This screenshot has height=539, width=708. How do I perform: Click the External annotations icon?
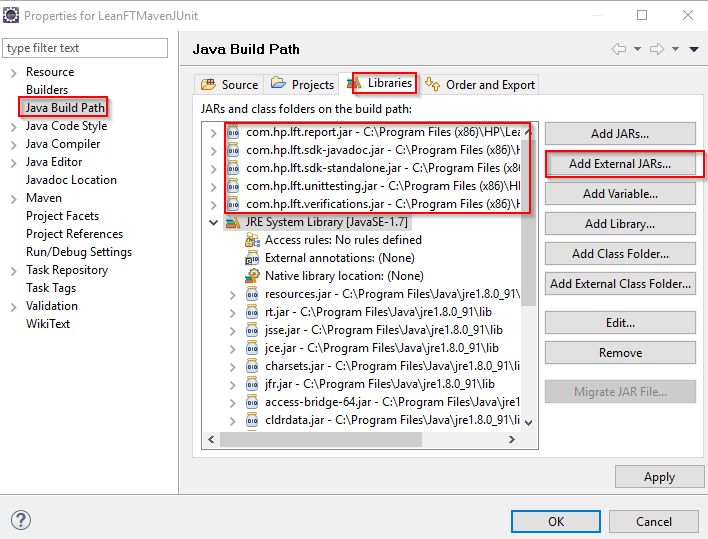click(x=252, y=258)
